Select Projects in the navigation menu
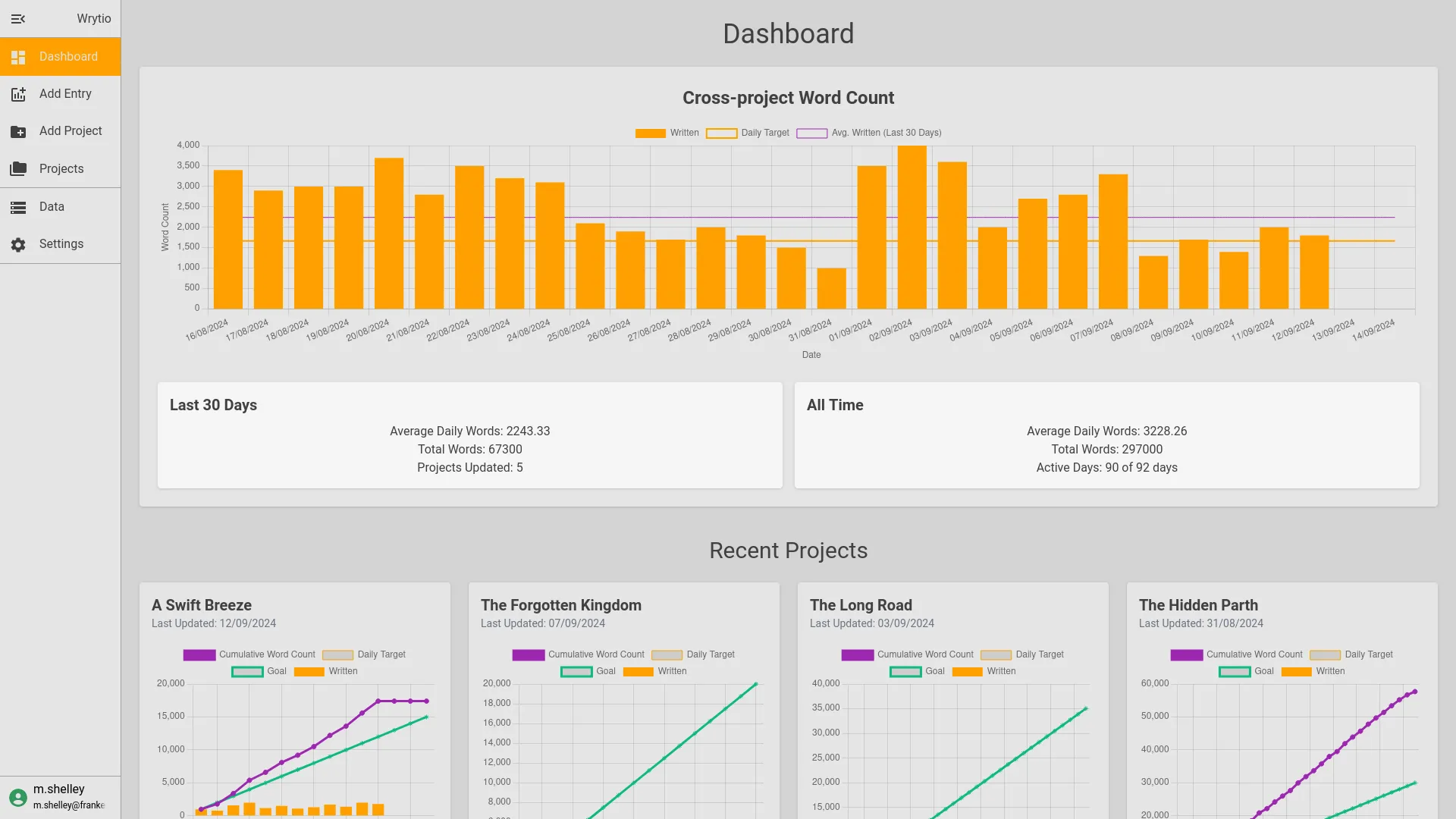Viewport: 1456px width, 819px height. (61, 168)
